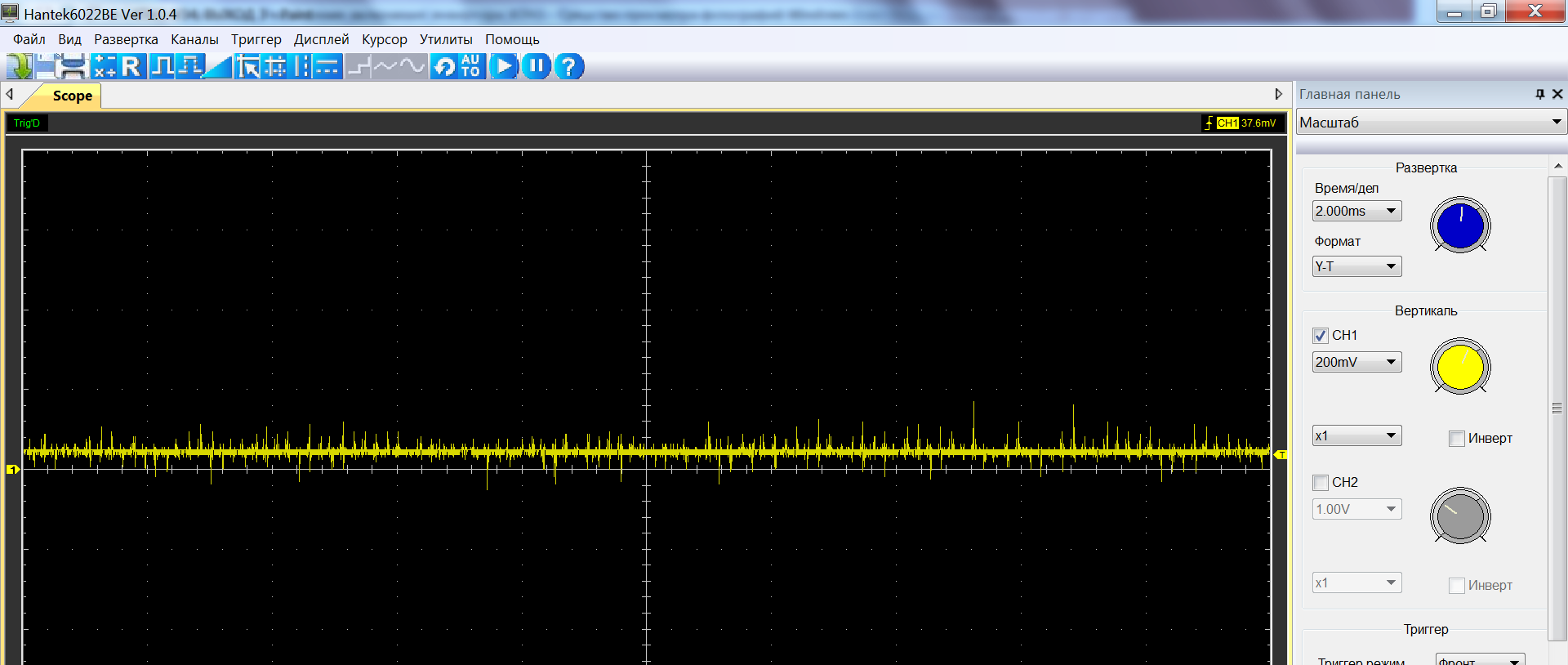
Task: Open the Файл menu
Action: (29, 39)
